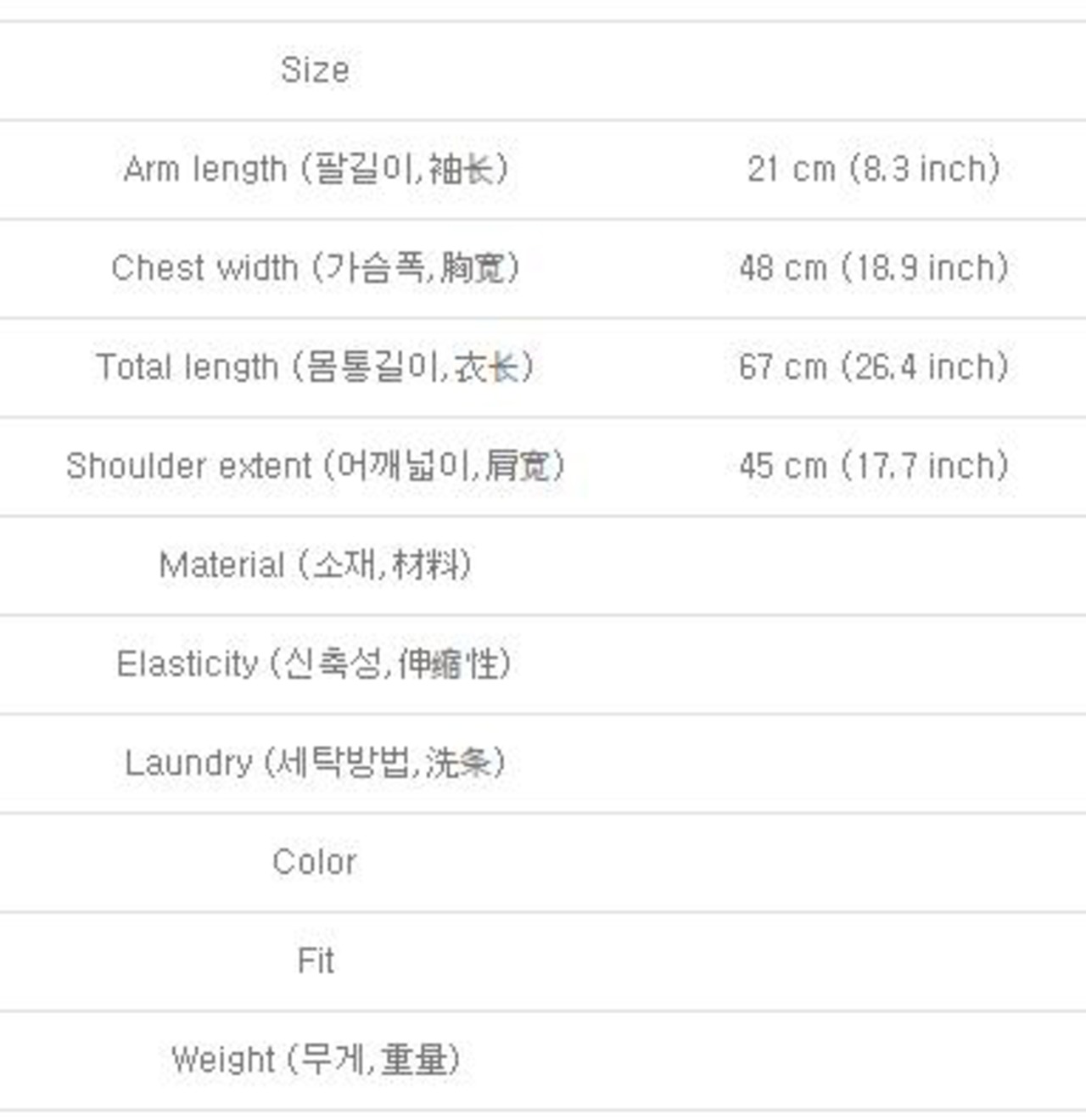Click the 67 cm (26.4 inch) value
The image size is (1086, 1120).
pos(873,367)
